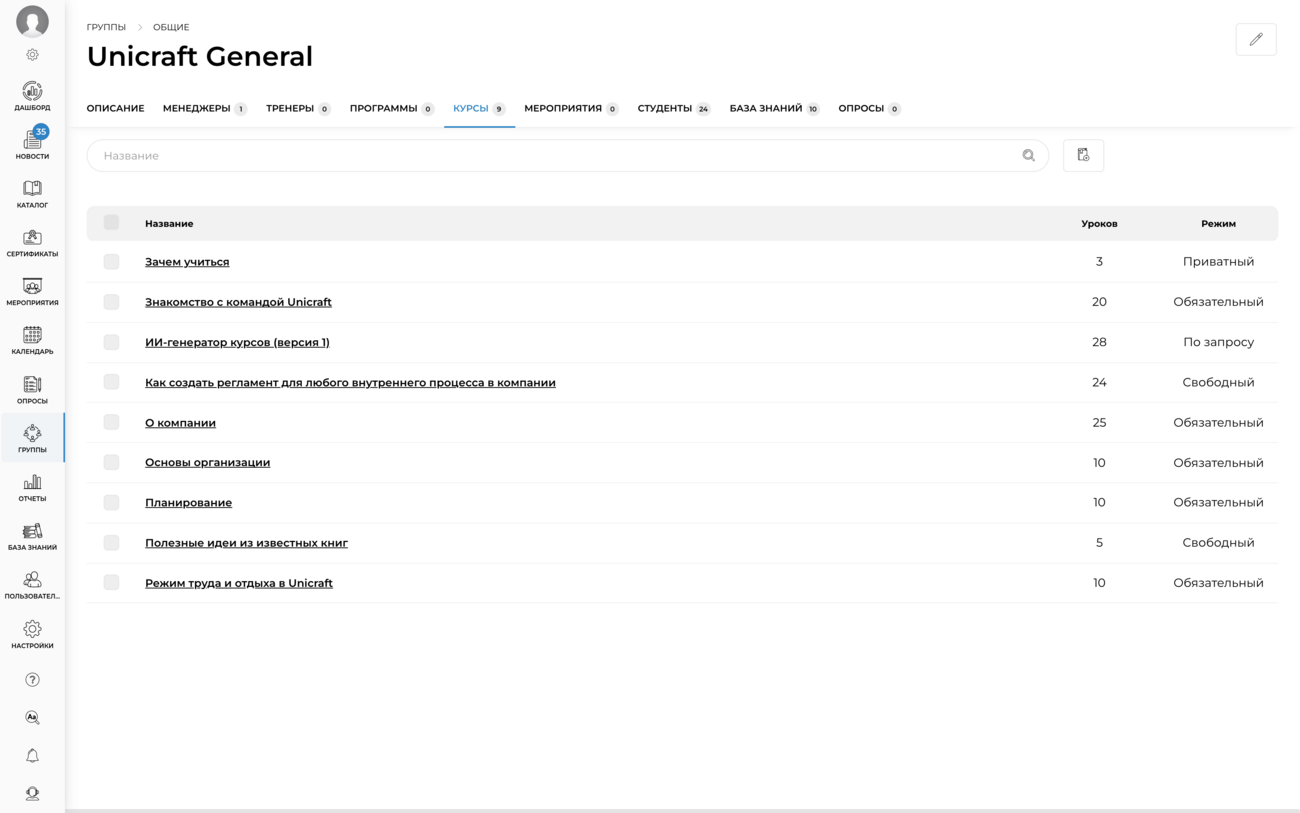Open the Отчеты section
Viewport: 1300px width, 813px height.
tap(32, 488)
